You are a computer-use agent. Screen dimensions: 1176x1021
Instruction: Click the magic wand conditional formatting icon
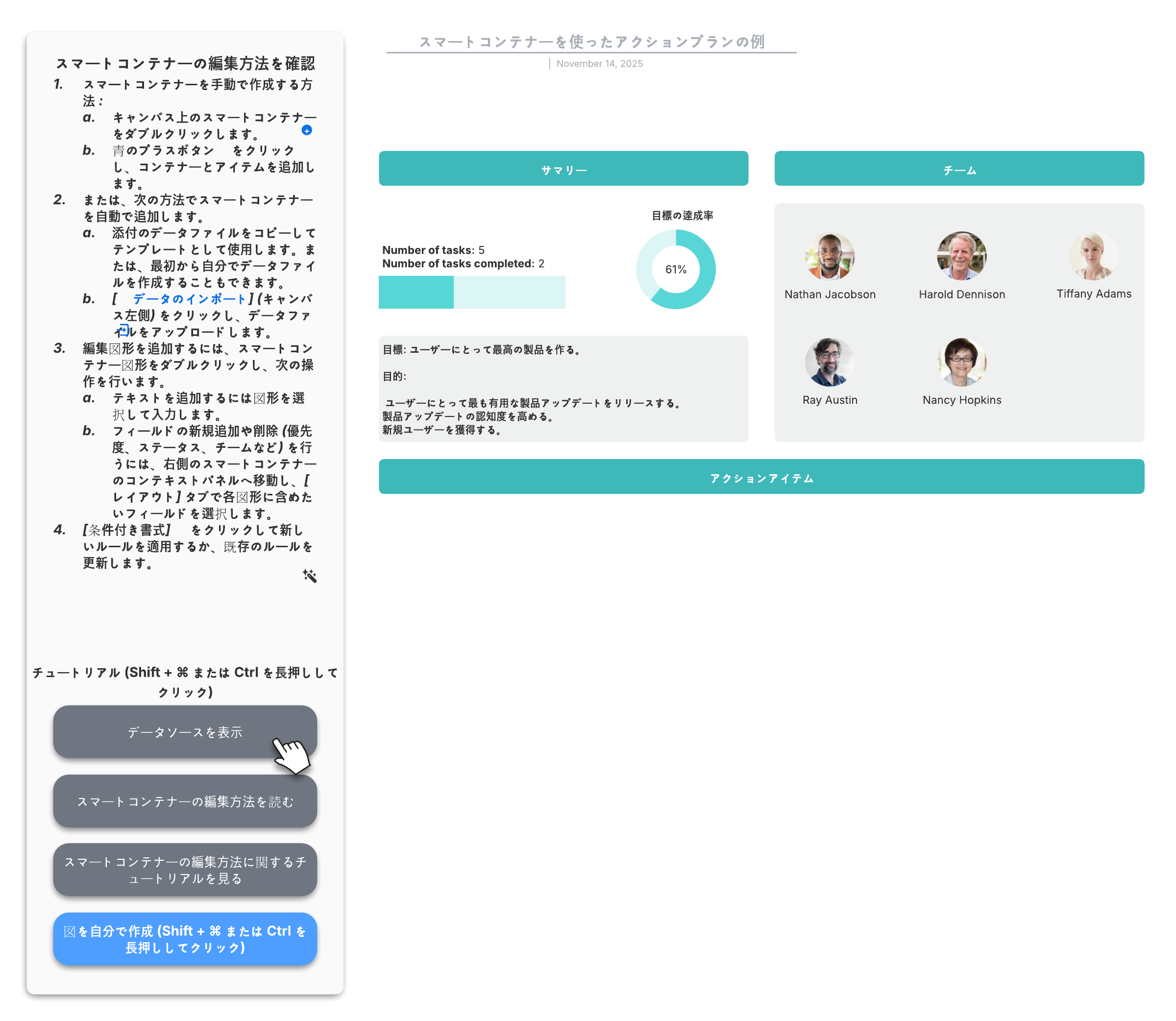coord(309,576)
